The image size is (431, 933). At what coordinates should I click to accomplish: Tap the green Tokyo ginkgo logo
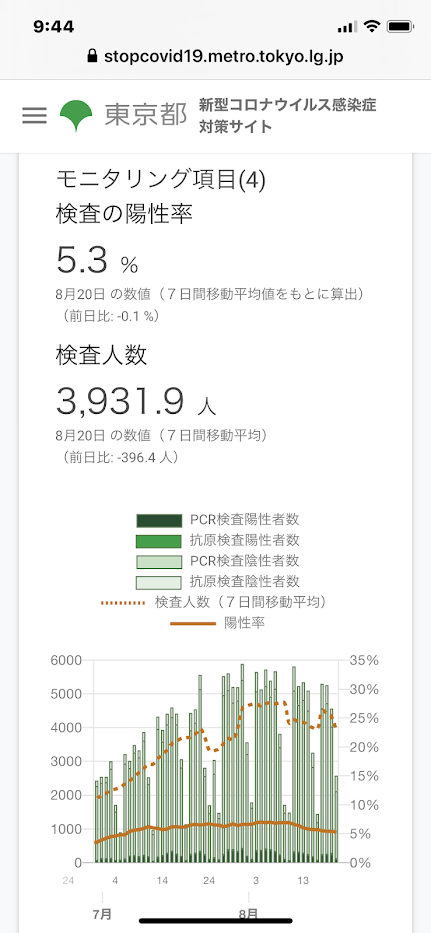[76, 115]
